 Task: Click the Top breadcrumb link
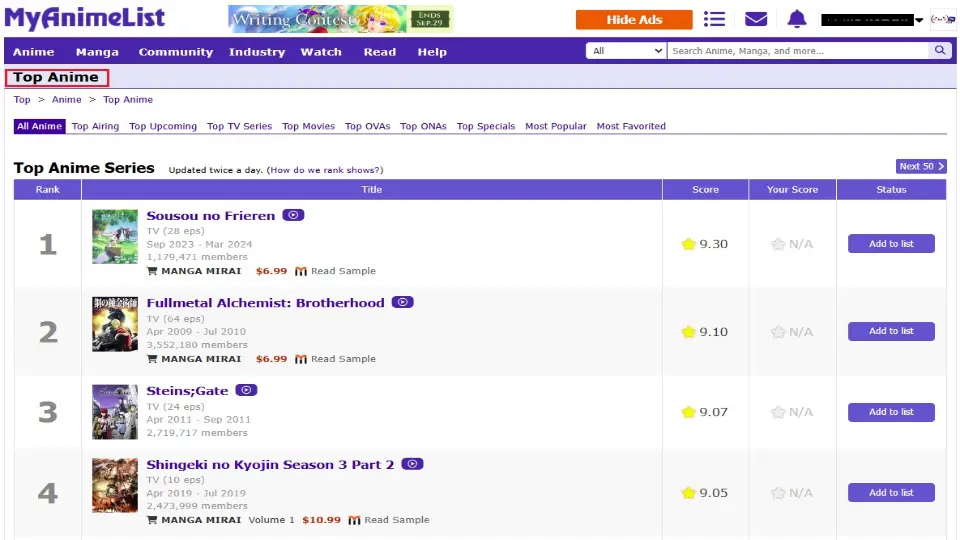pos(22,99)
